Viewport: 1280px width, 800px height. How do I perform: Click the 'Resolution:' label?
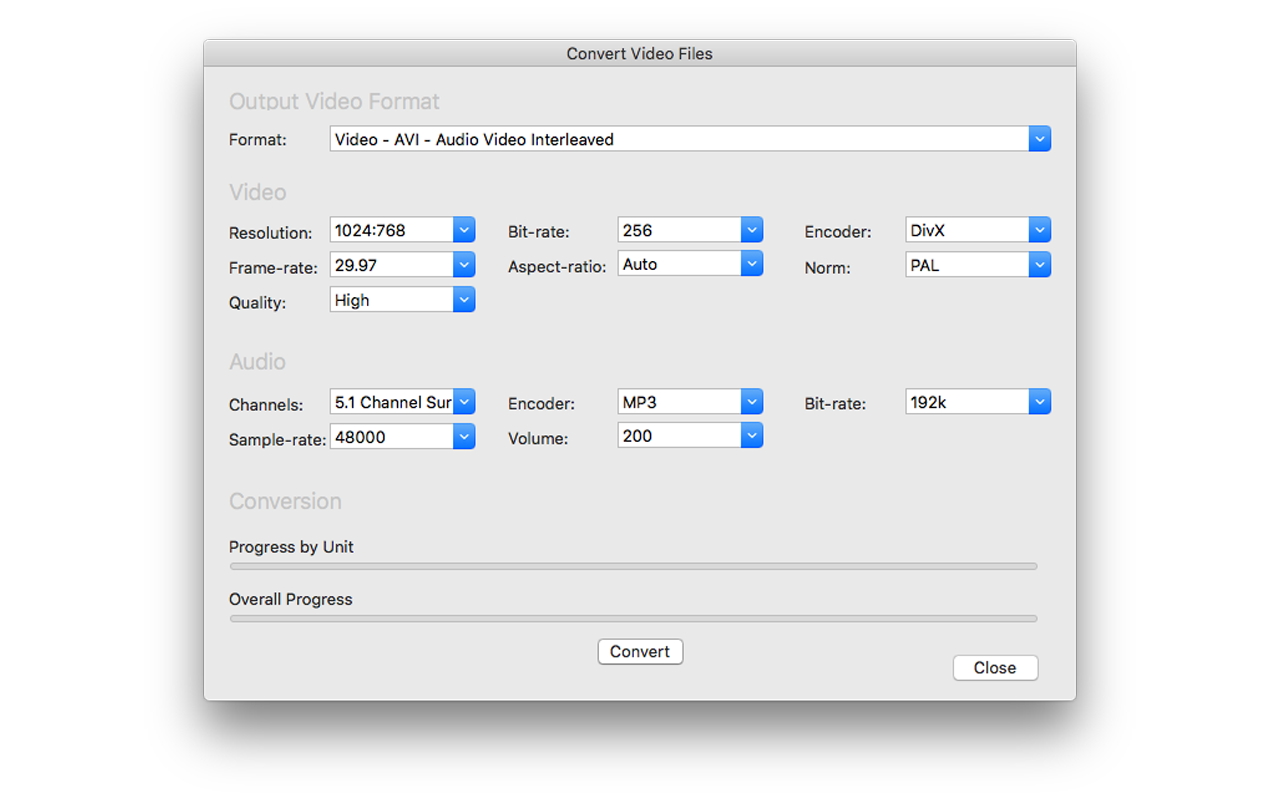click(271, 233)
